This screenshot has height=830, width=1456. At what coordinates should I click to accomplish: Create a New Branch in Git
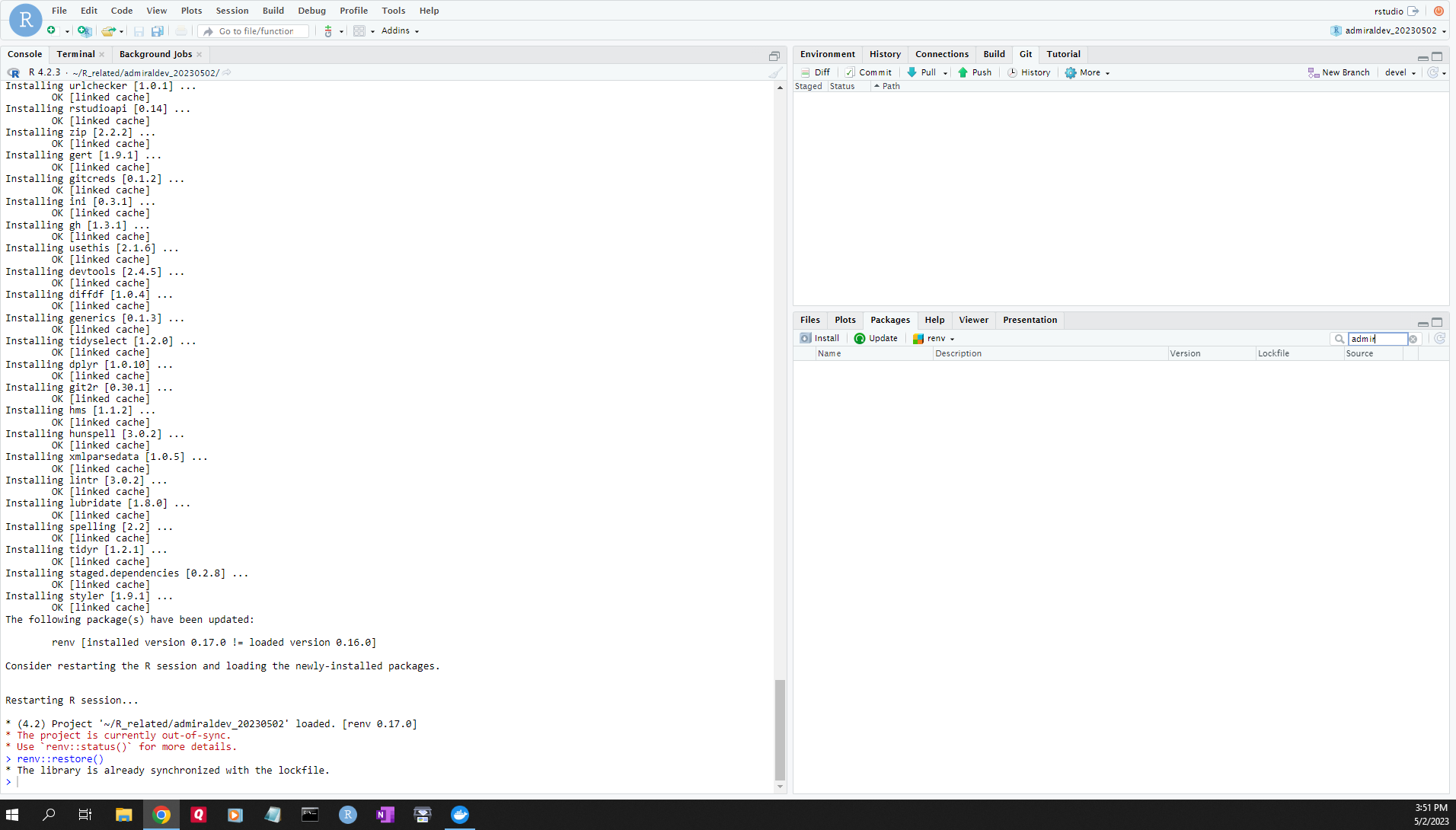click(x=1338, y=72)
